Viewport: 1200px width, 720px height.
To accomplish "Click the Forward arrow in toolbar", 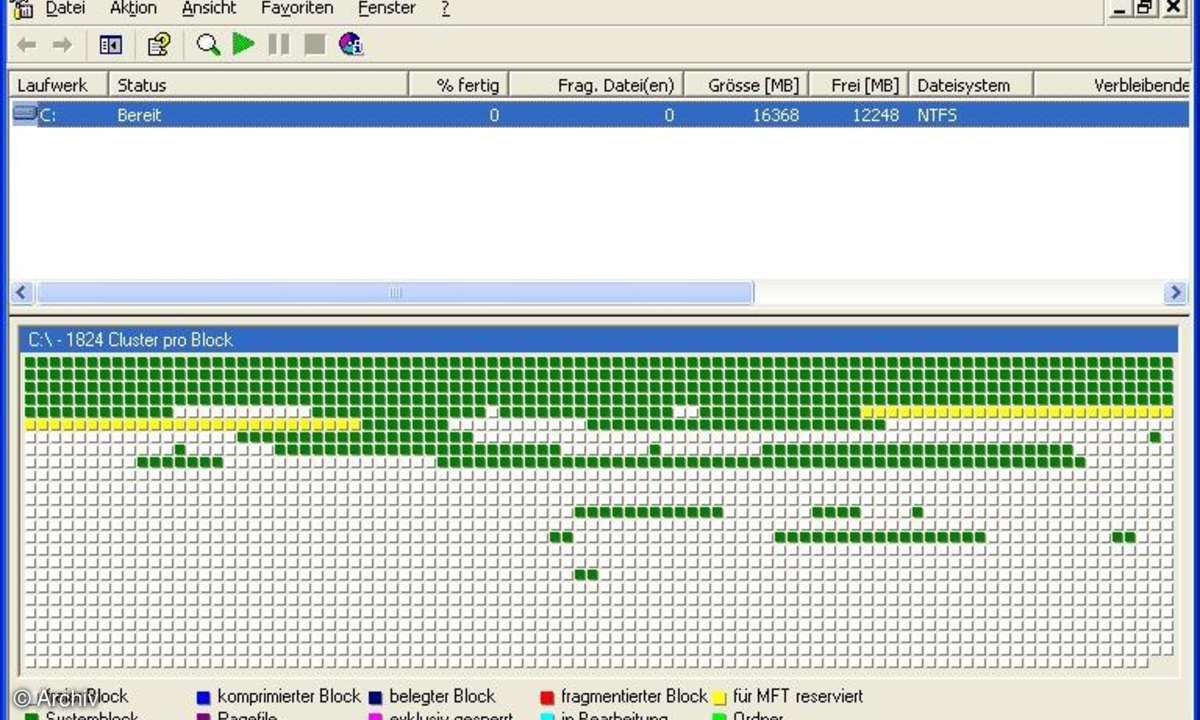I will [62, 45].
